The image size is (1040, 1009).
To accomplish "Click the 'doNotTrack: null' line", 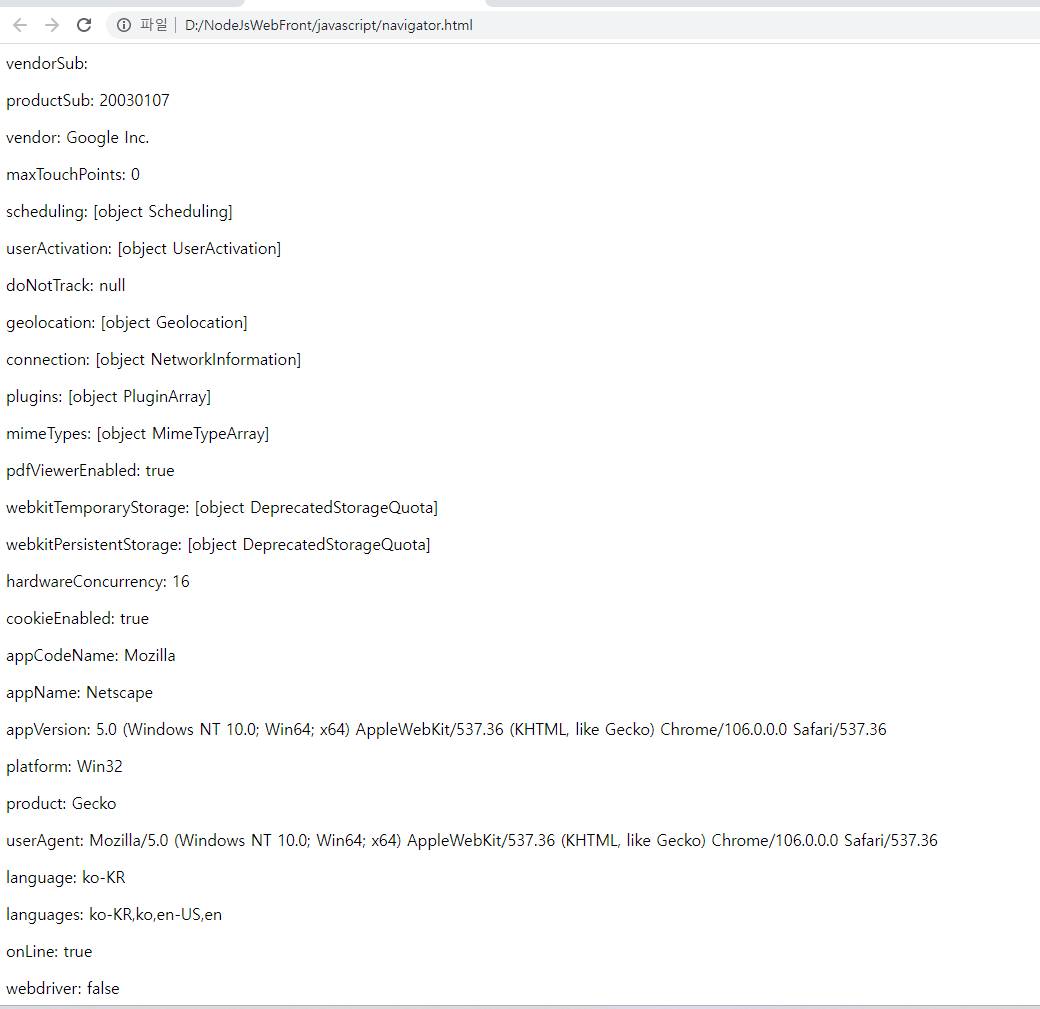I will click(x=66, y=286).
